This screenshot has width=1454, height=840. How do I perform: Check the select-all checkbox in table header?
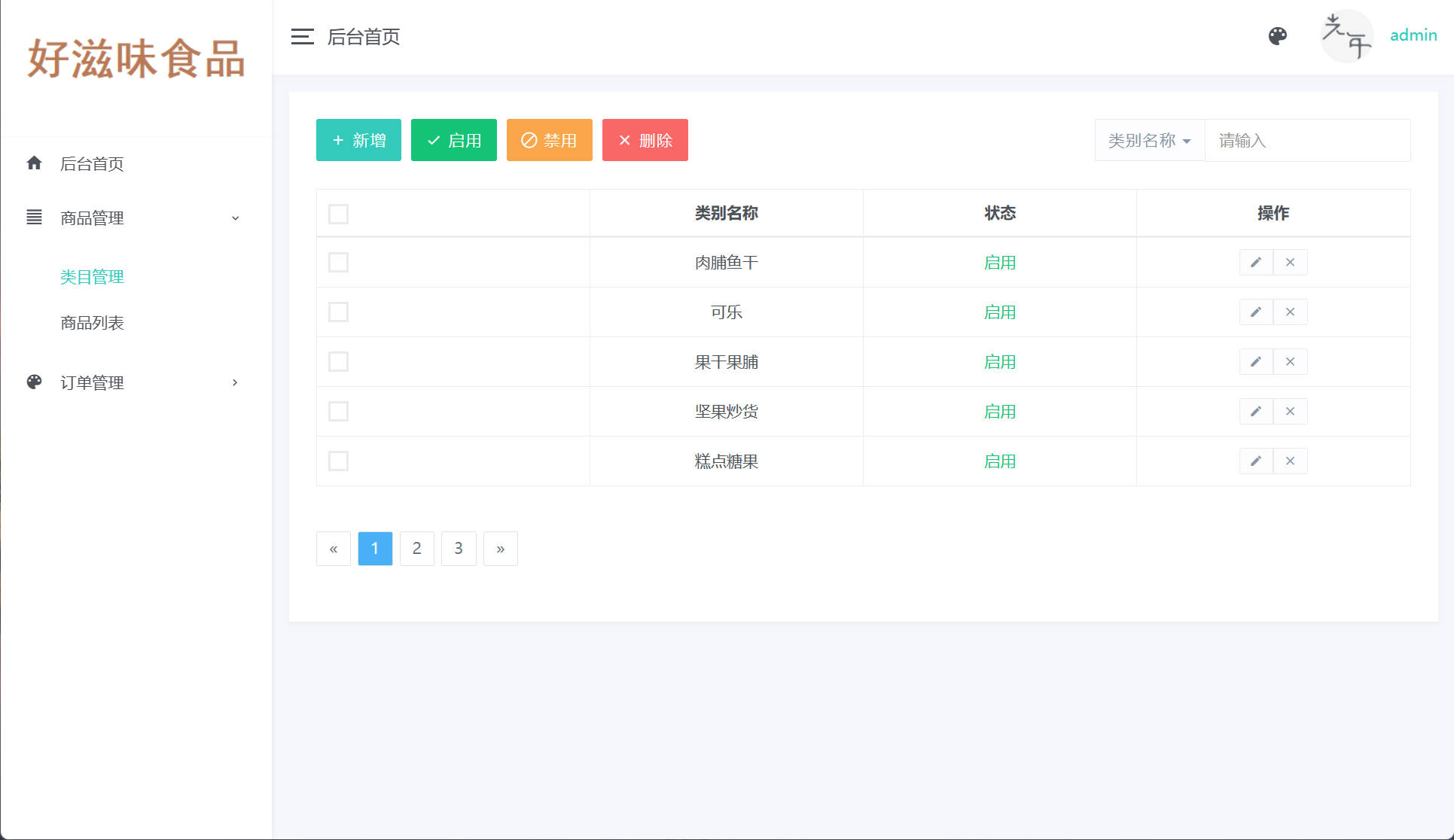tap(338, 214)
